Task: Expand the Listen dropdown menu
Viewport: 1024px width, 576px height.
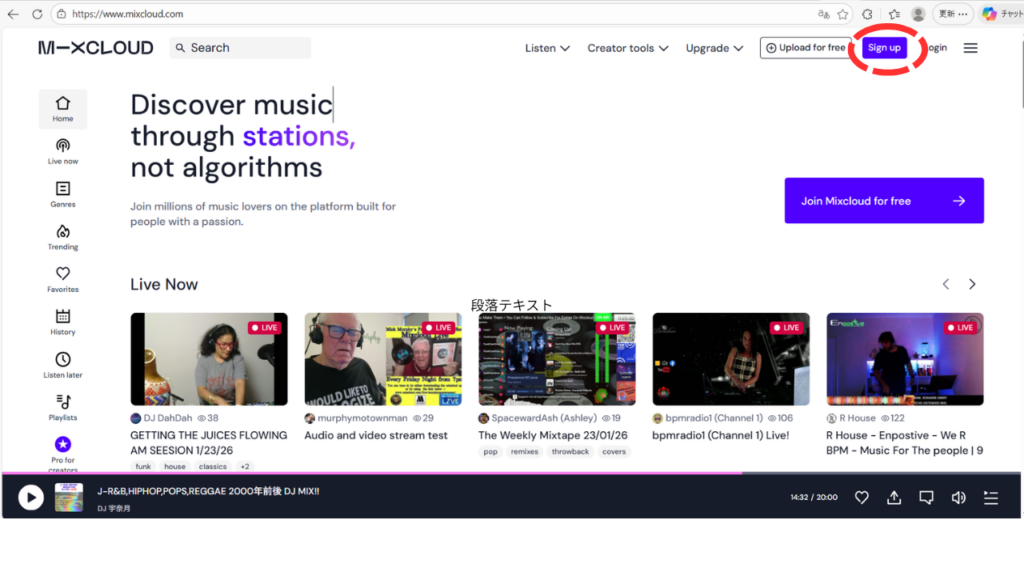Action: 547,48
